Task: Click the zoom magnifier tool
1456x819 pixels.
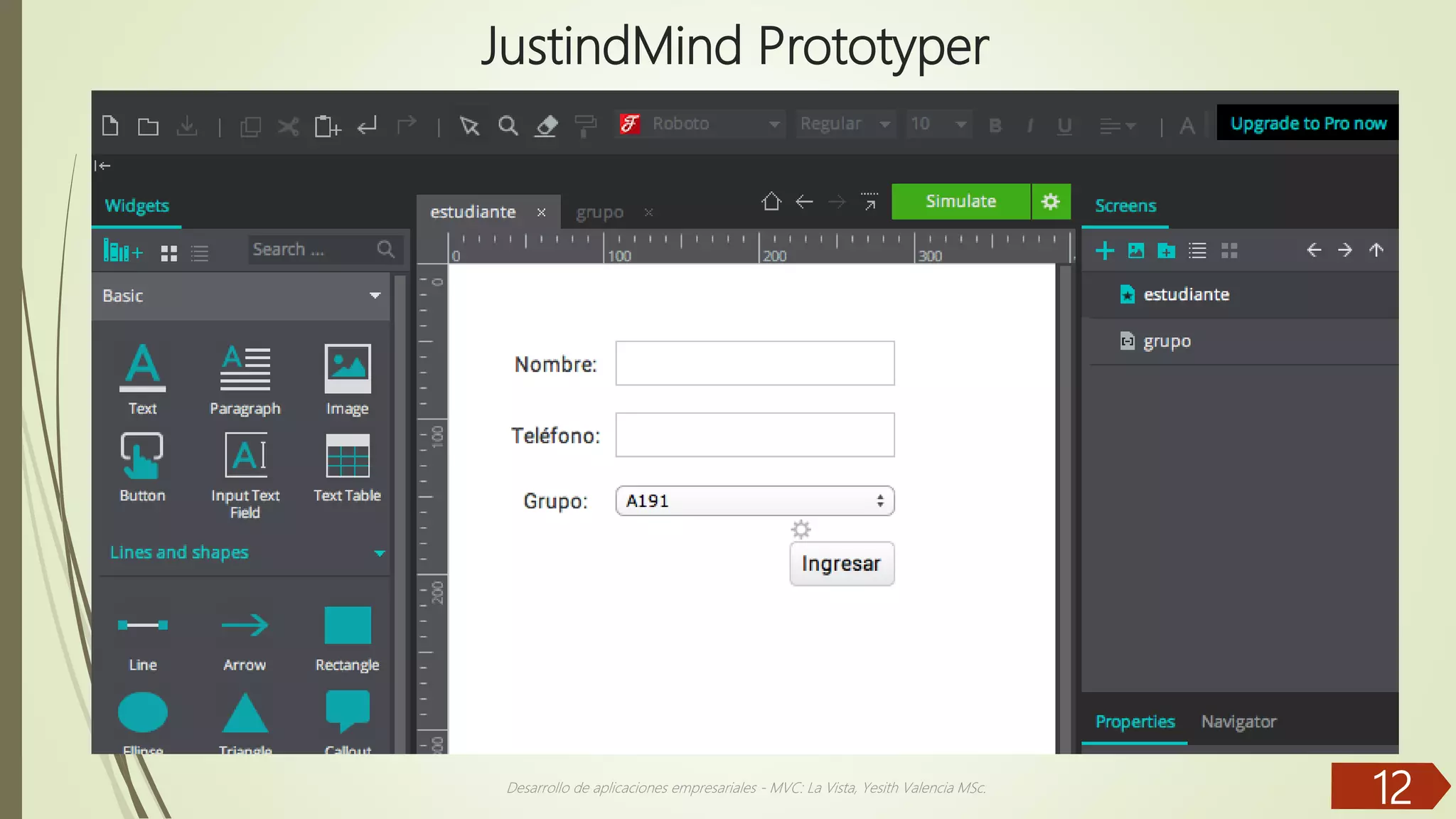Action: click(508, 126)
